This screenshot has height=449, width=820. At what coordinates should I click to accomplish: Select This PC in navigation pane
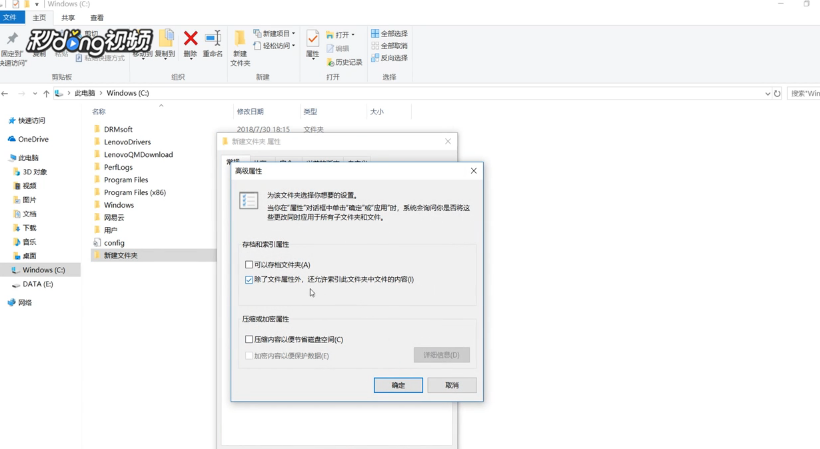[24, 158]
